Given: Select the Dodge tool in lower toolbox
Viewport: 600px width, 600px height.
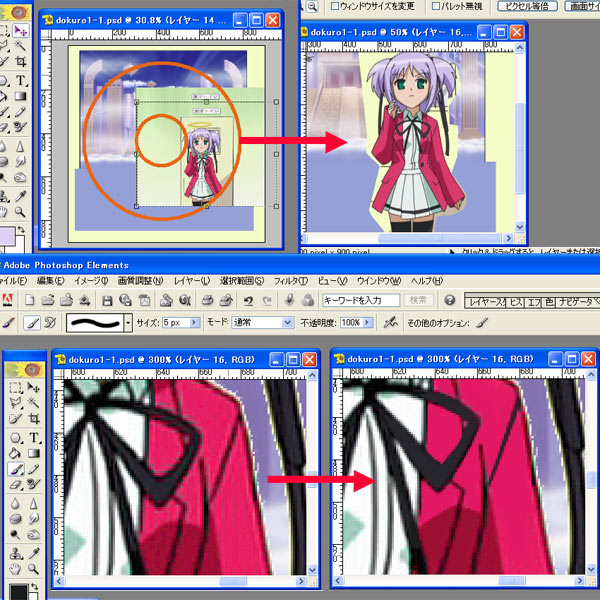Looking at the screenshot, I should (16, 535).
